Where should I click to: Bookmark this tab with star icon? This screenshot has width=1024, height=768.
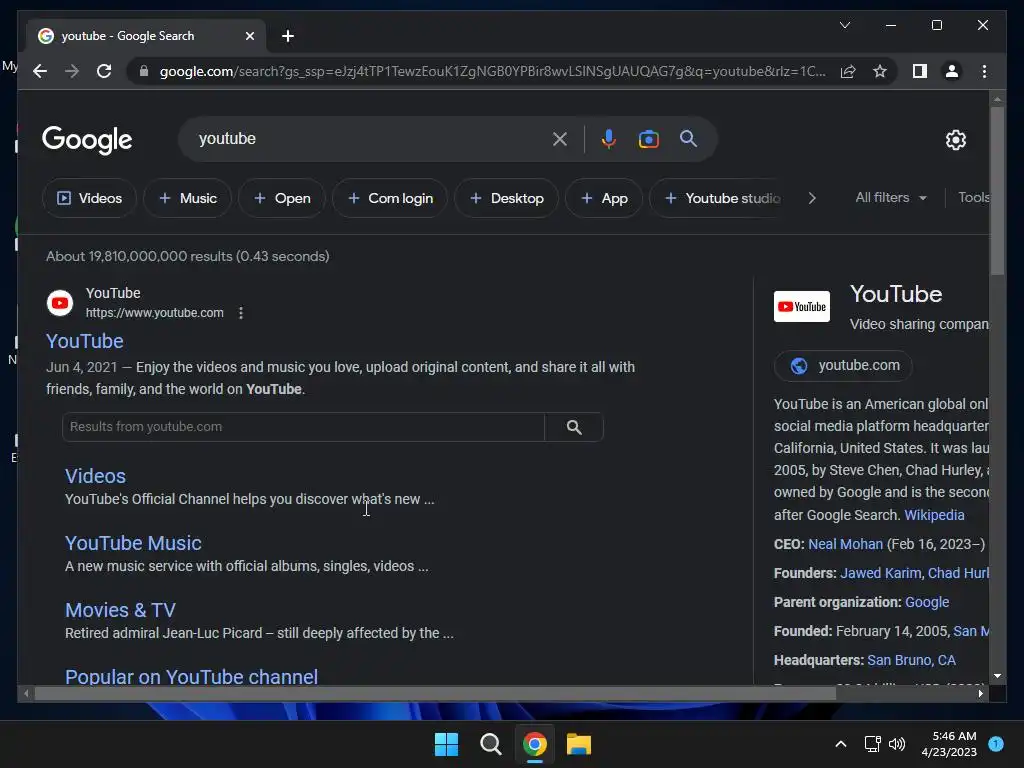pos(880,71)
